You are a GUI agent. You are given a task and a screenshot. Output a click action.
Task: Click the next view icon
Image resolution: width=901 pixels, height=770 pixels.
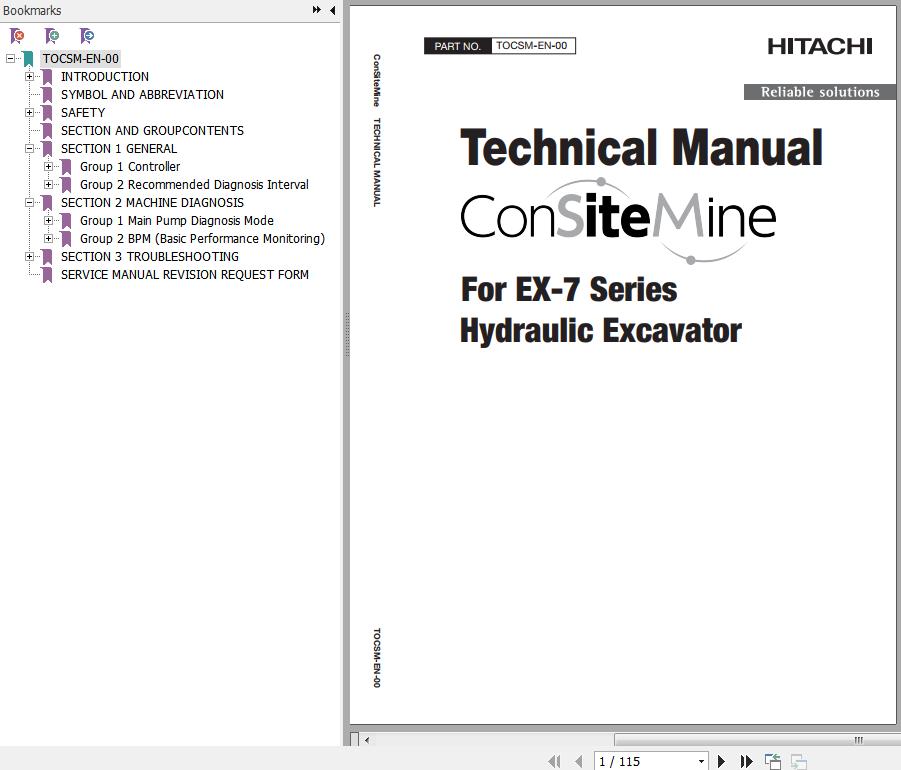799,761
